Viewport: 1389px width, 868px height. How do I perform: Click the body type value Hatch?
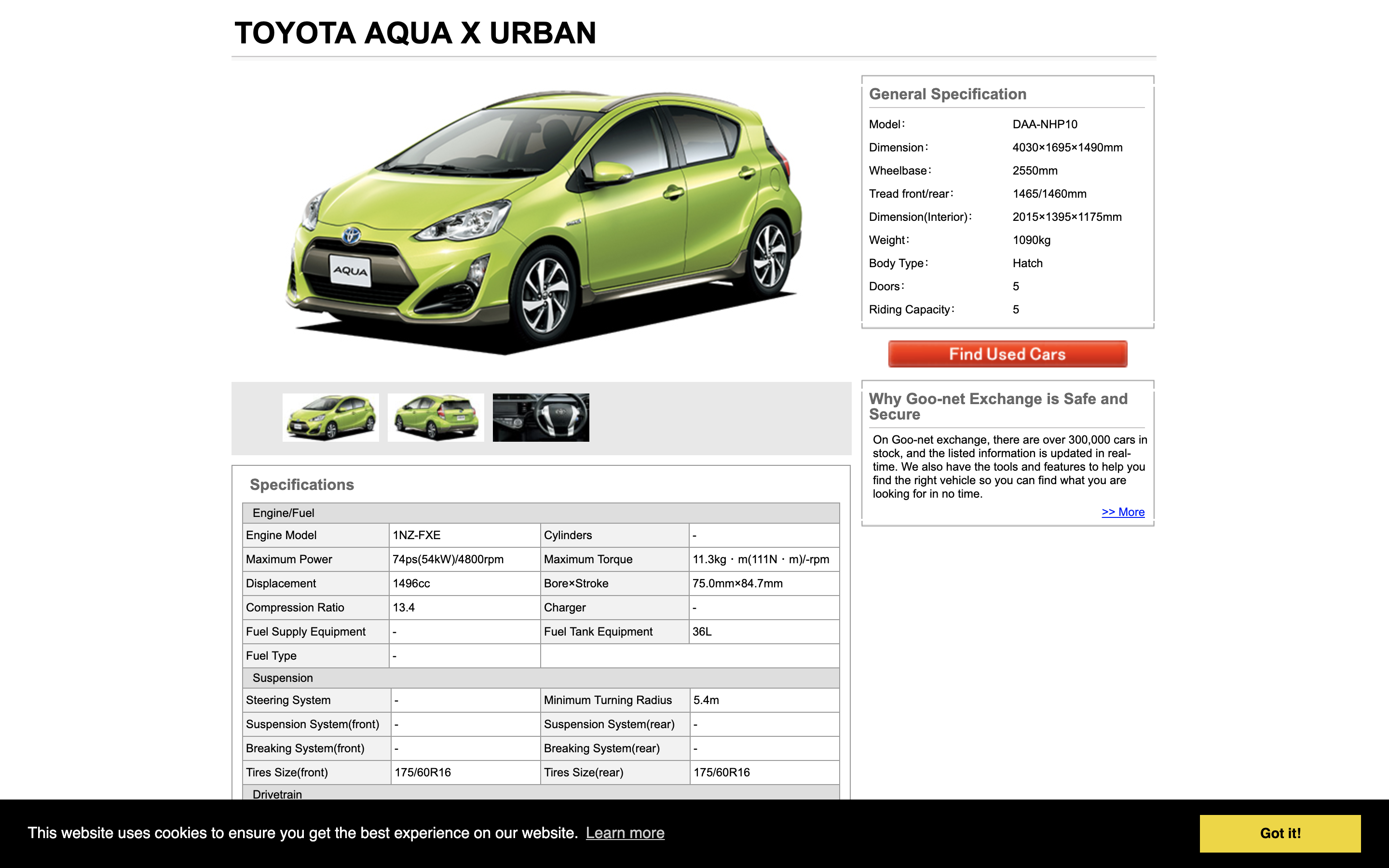coord(1027,263)
